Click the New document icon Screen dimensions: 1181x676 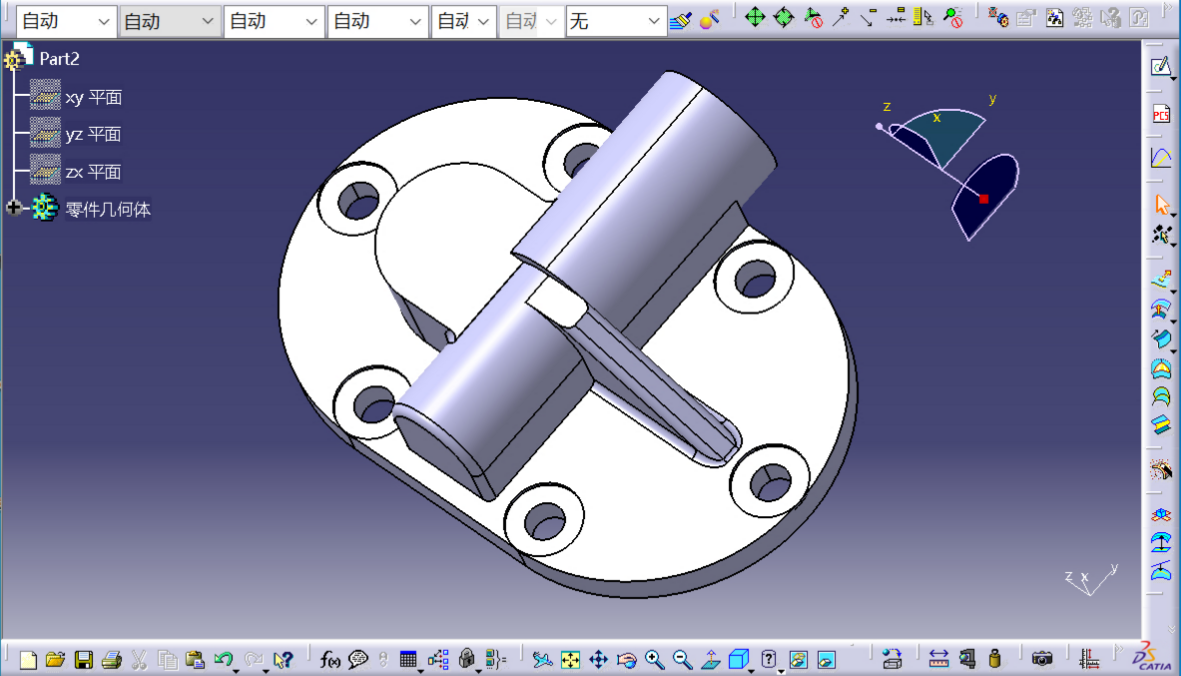pos(28,659)
